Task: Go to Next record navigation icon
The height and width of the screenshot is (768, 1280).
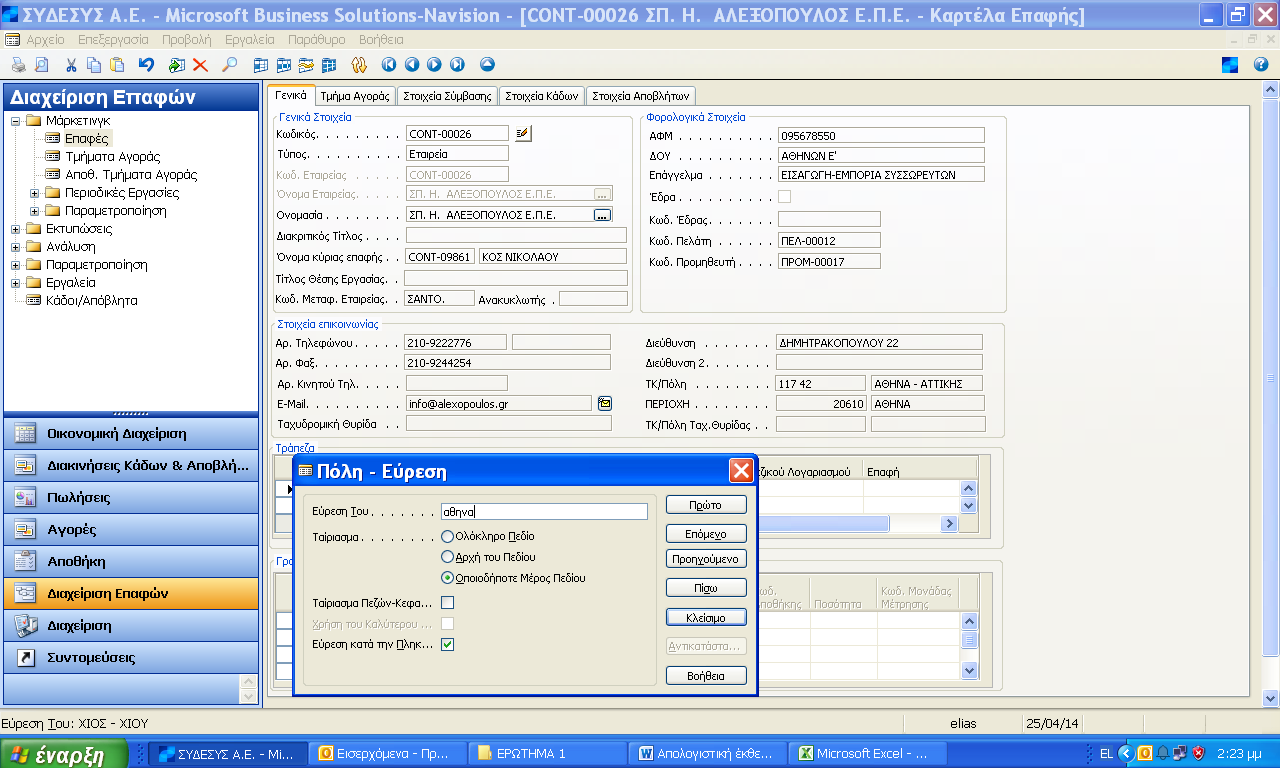Action: 434,65
